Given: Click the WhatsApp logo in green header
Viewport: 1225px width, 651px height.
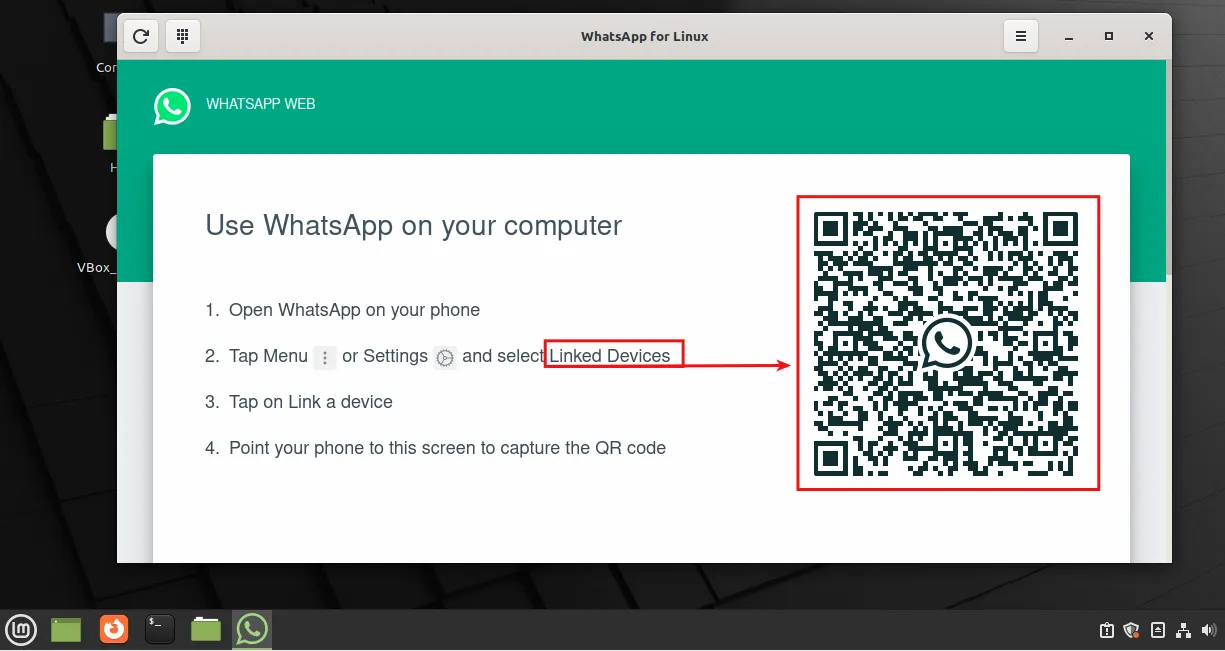Looking at the screenshot, I should 172,106.
